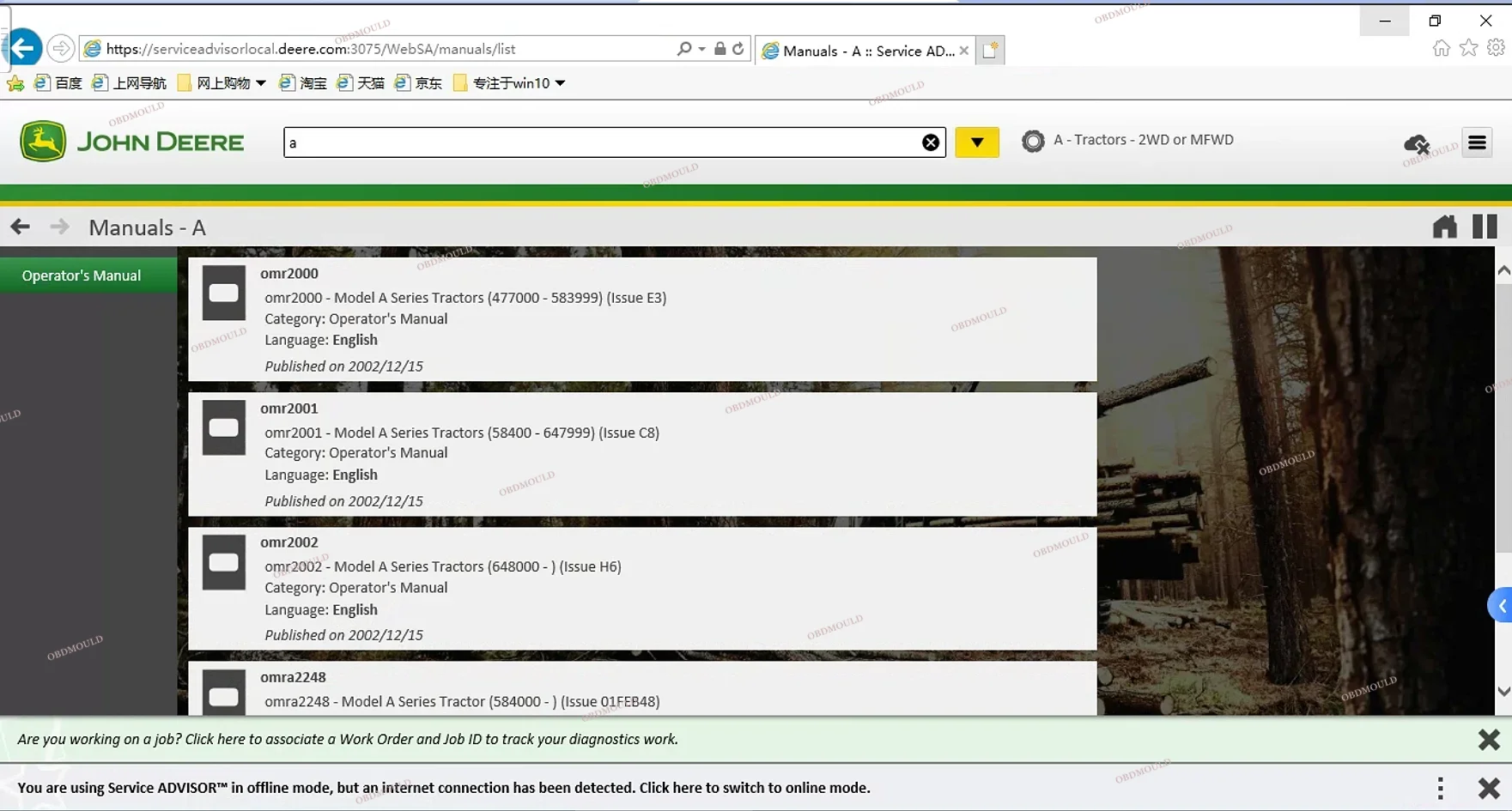This screenshot has height=811, width=1512.
Task: Click the John Deere logo
Action: click(x=132, y=142)
